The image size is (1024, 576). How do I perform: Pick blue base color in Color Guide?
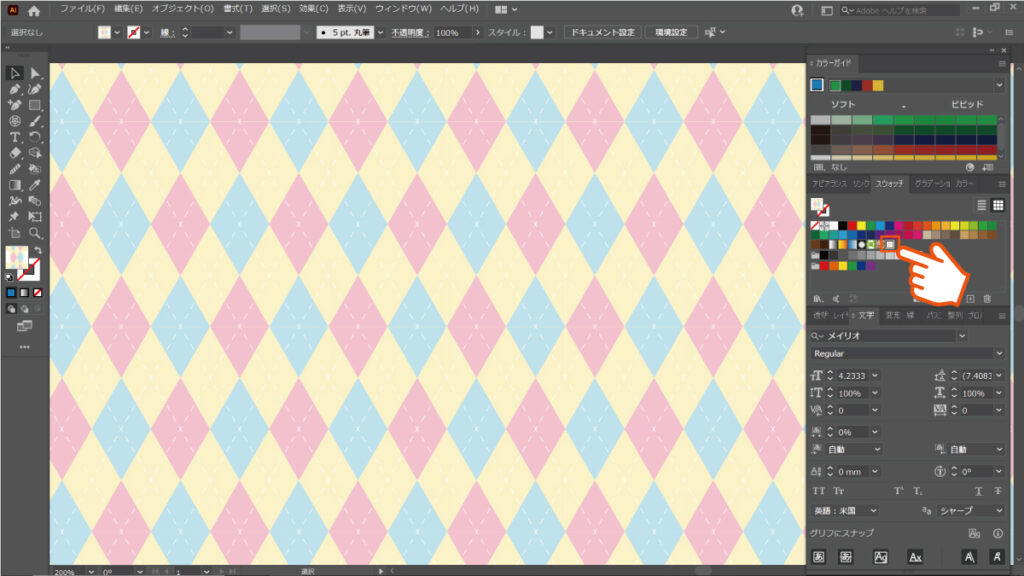tap(817, 85)
